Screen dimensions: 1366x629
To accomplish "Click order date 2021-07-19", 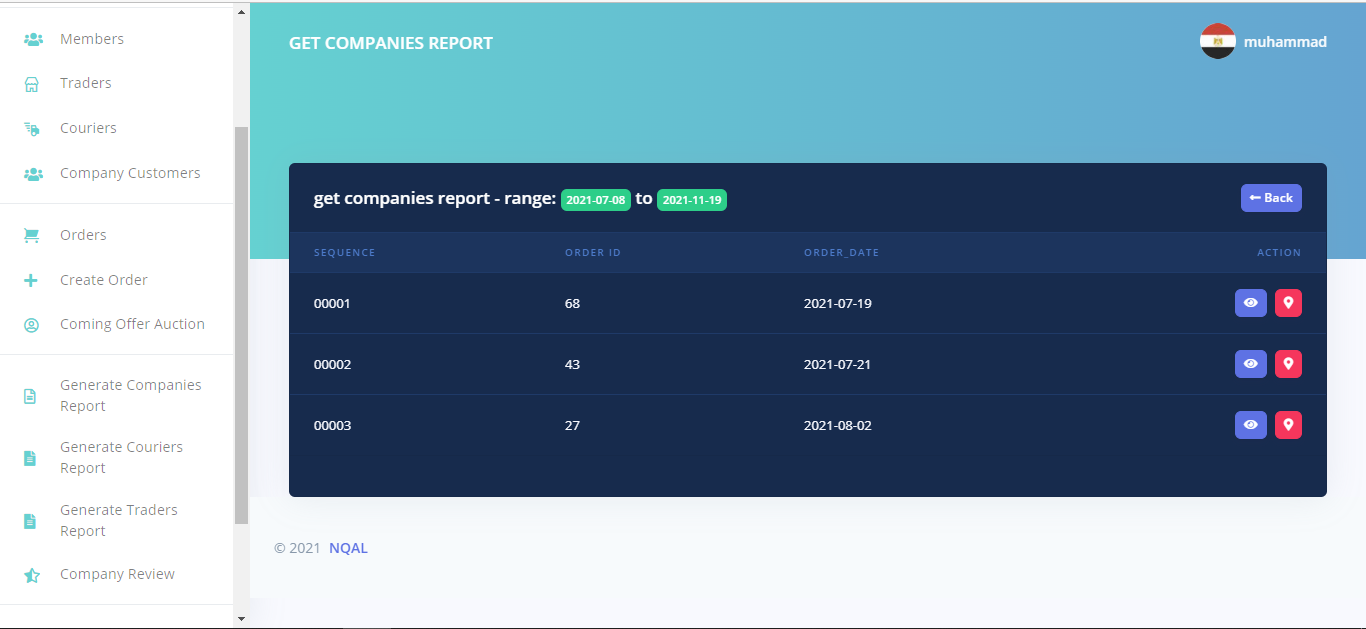I will 838,303.
